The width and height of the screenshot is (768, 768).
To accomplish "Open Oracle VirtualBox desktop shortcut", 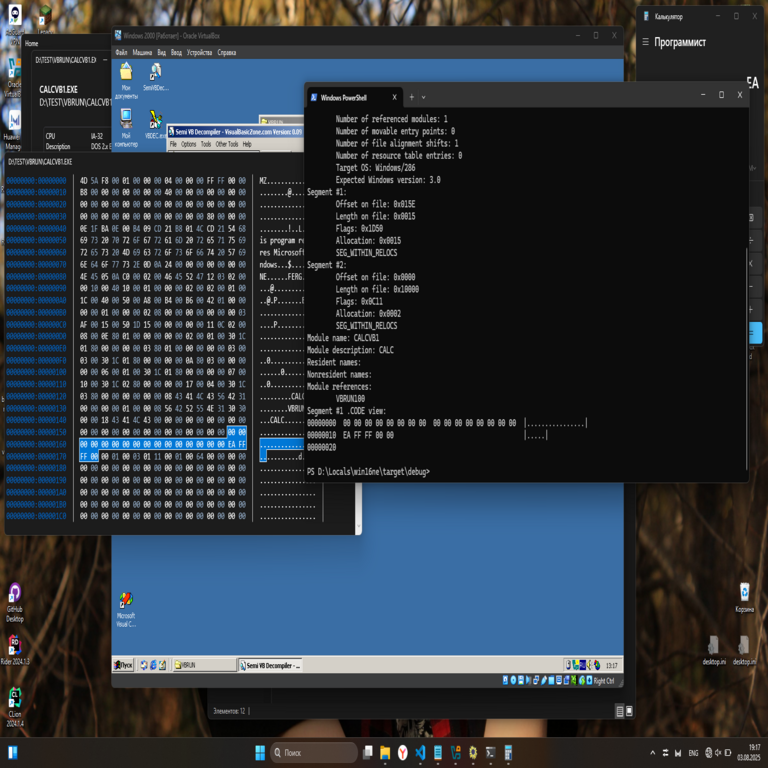I will click(x=14, y=76).
